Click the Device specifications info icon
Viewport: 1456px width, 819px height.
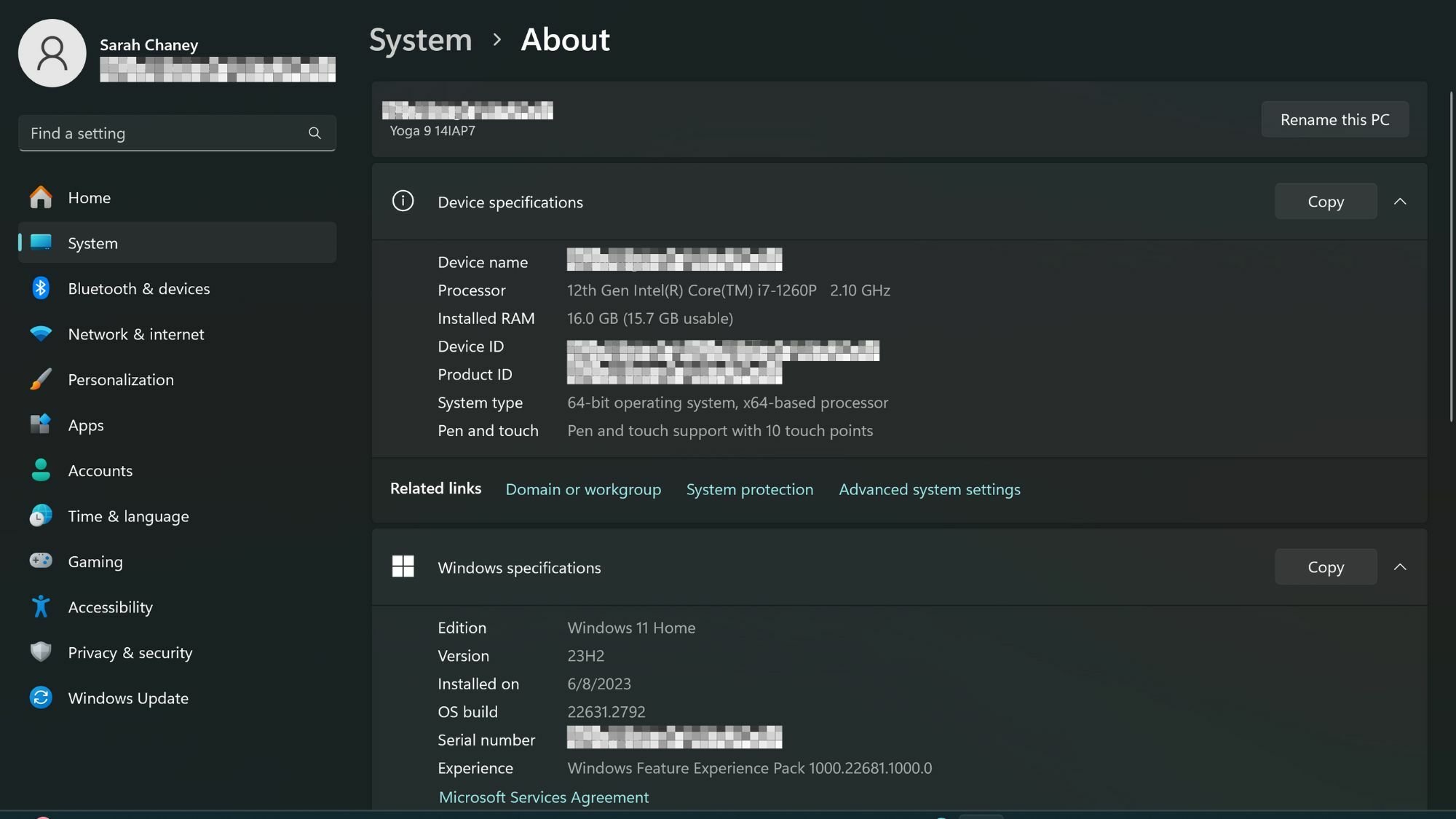click(403, 201)
